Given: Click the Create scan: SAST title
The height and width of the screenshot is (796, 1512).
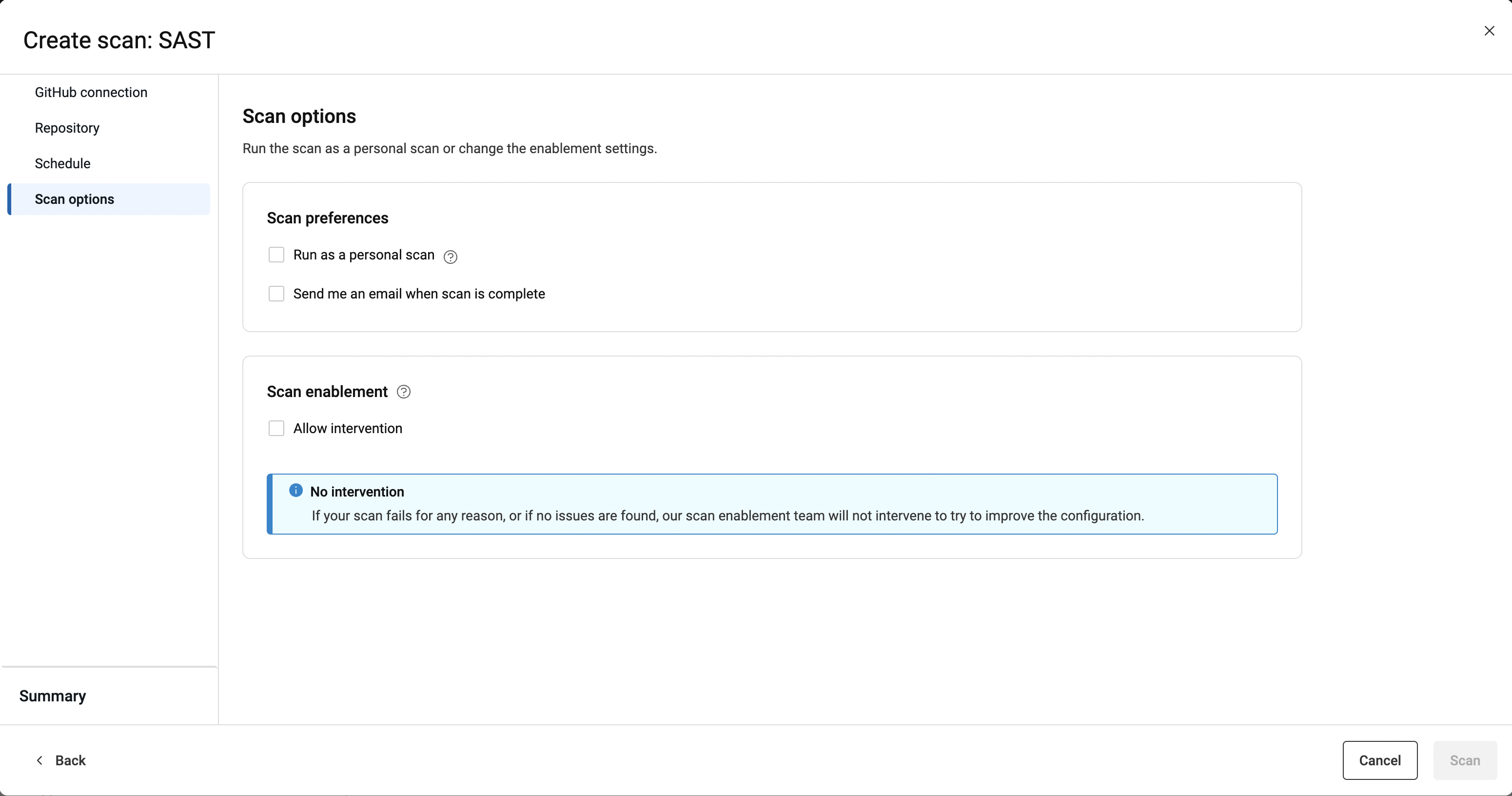Looking at the screenshot, I should point(119,40).
